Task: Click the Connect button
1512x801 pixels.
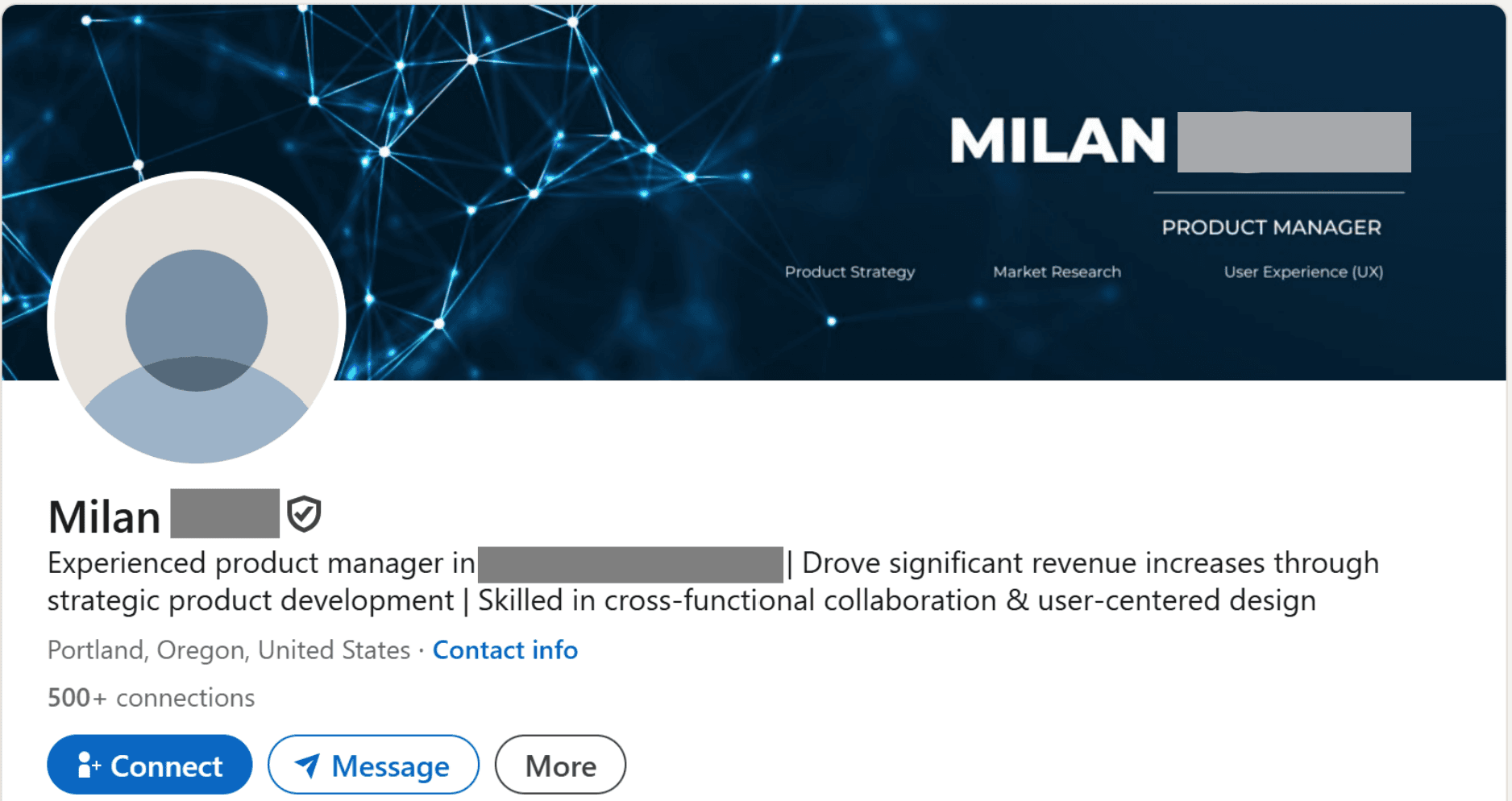Action: pyautogui.click(x=150, y=765)
